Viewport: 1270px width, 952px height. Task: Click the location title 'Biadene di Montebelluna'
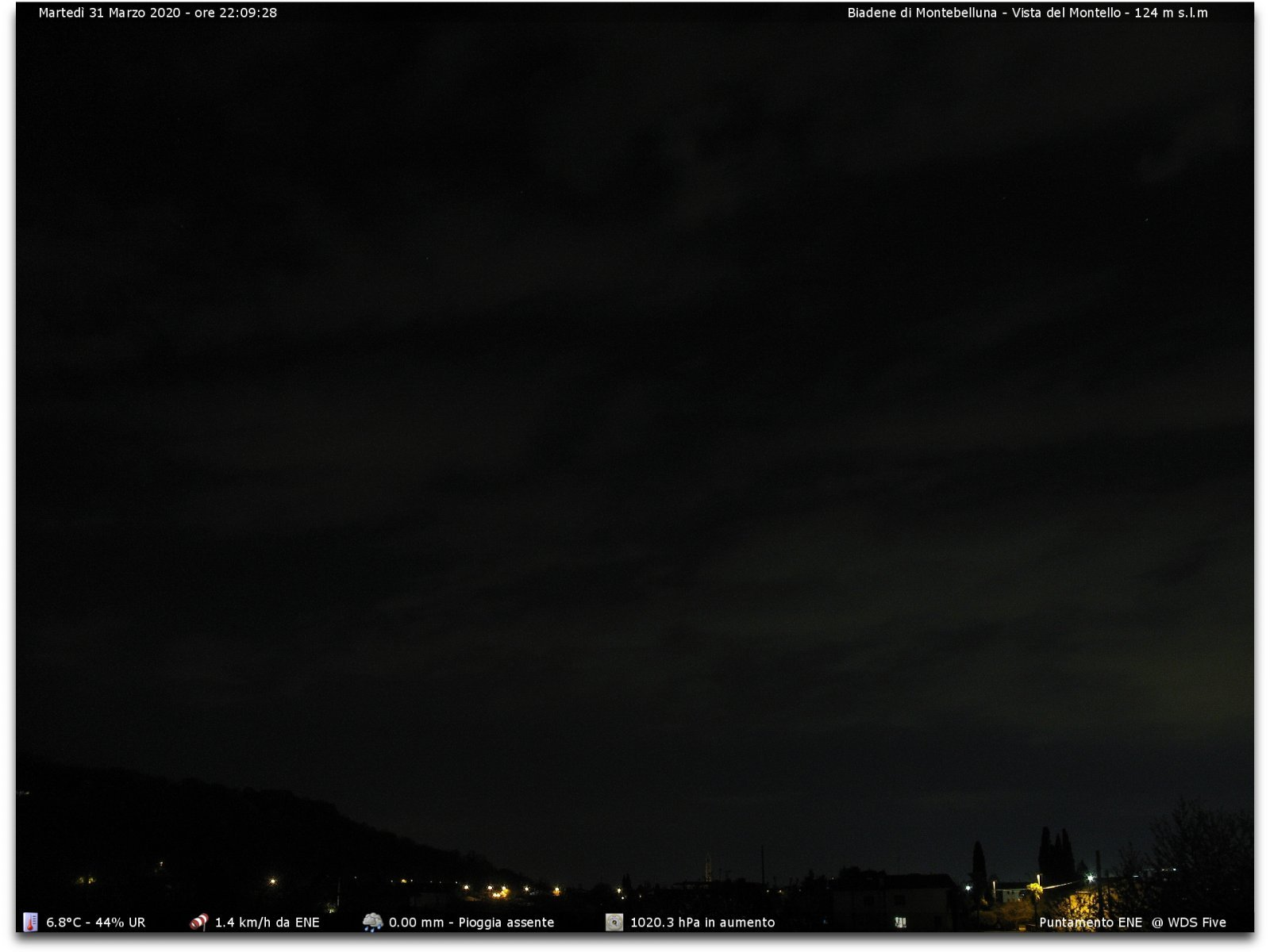pyautogui.click(x=922, y=13)
